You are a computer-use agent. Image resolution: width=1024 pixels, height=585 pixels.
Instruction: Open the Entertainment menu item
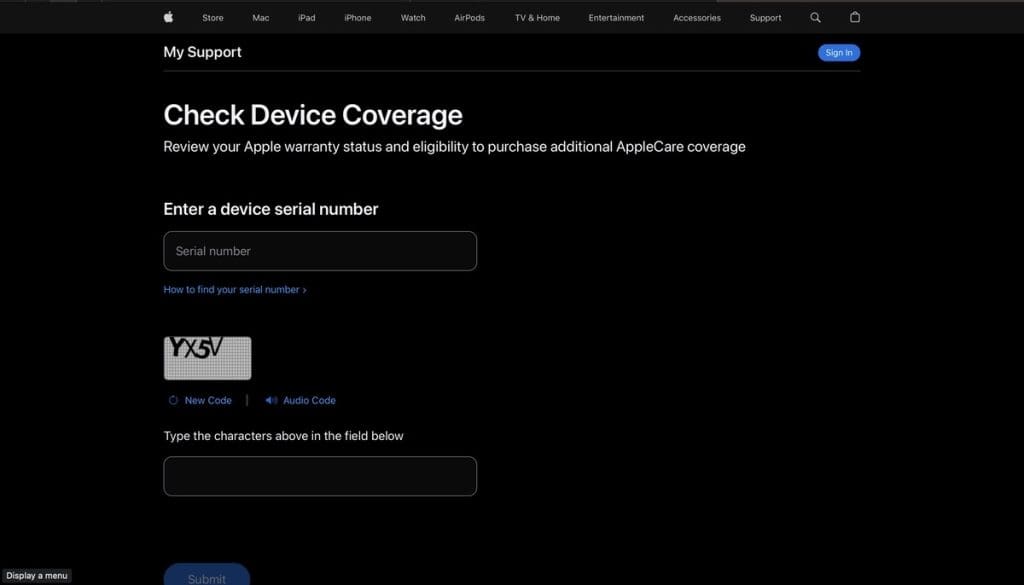tap(616, 18)
